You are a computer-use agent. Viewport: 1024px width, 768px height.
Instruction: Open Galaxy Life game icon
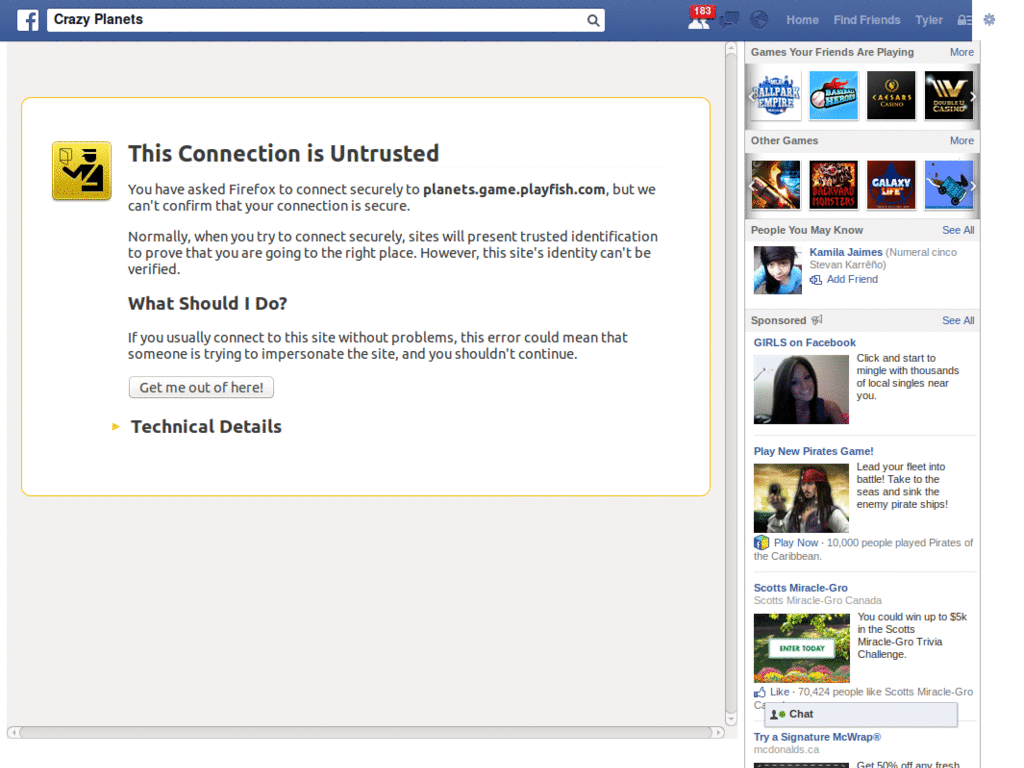[x=891, y=185]
